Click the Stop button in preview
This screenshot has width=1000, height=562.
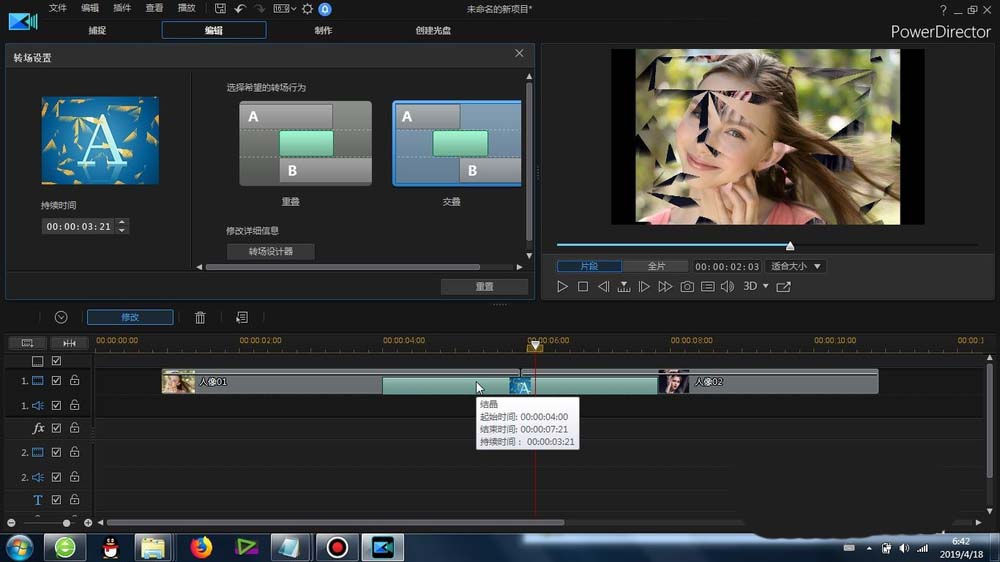click(x=583, y=286)
